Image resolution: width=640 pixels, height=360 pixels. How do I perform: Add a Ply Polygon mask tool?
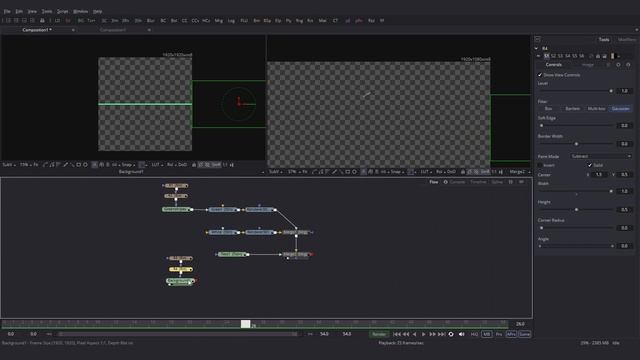[x=289, y=20]
